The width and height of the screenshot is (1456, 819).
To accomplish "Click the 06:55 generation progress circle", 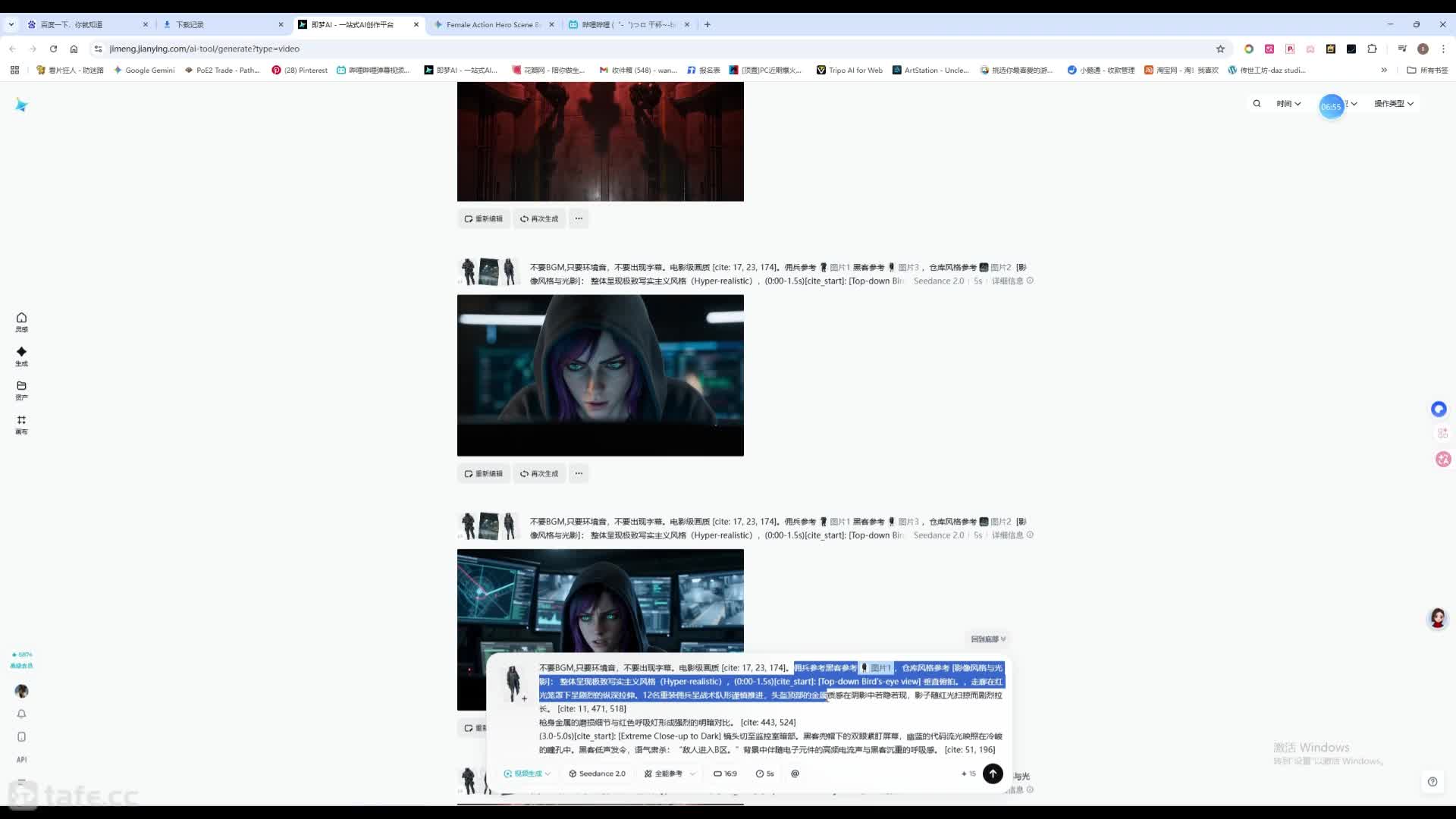I will (1332, 106).
